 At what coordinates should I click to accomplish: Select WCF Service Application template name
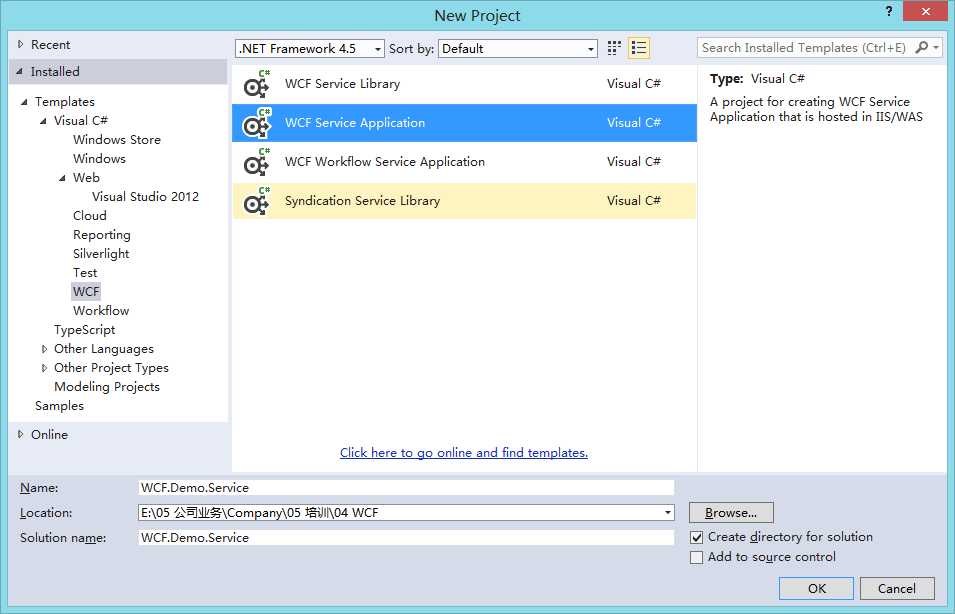pos(355,123)
